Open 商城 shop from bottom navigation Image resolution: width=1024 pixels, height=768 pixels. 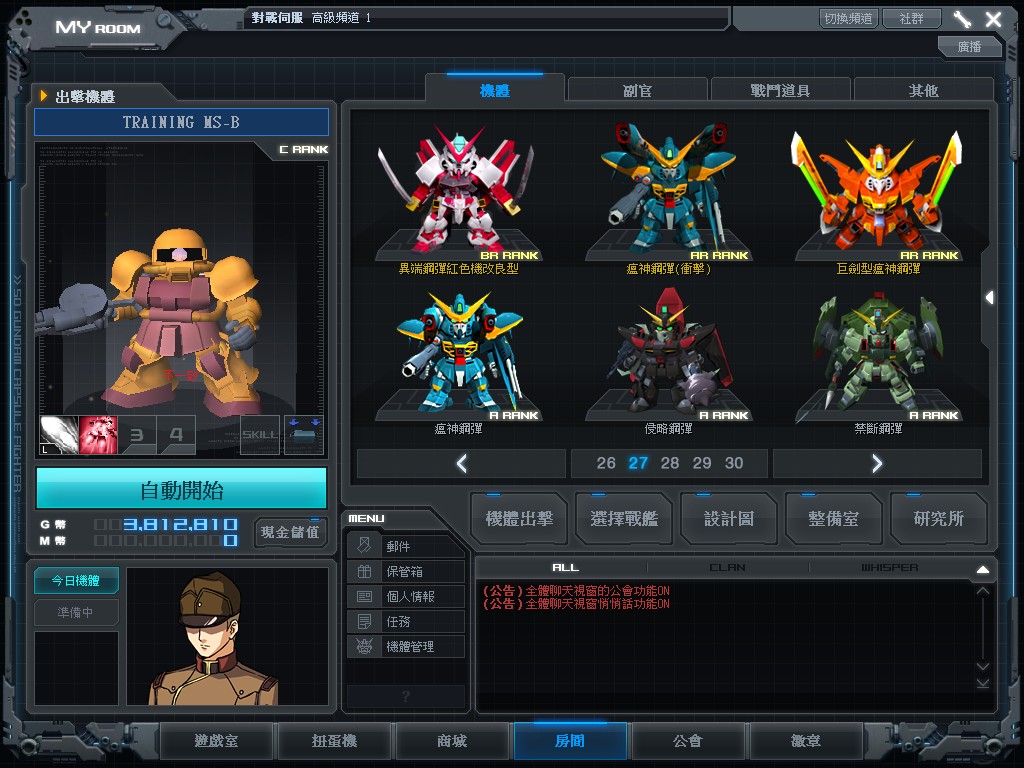[452, 741]
